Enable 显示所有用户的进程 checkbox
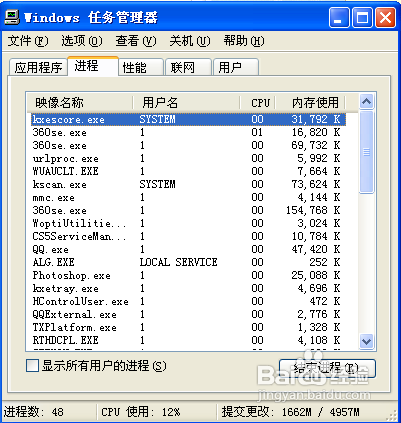 [x=32, y=366]
